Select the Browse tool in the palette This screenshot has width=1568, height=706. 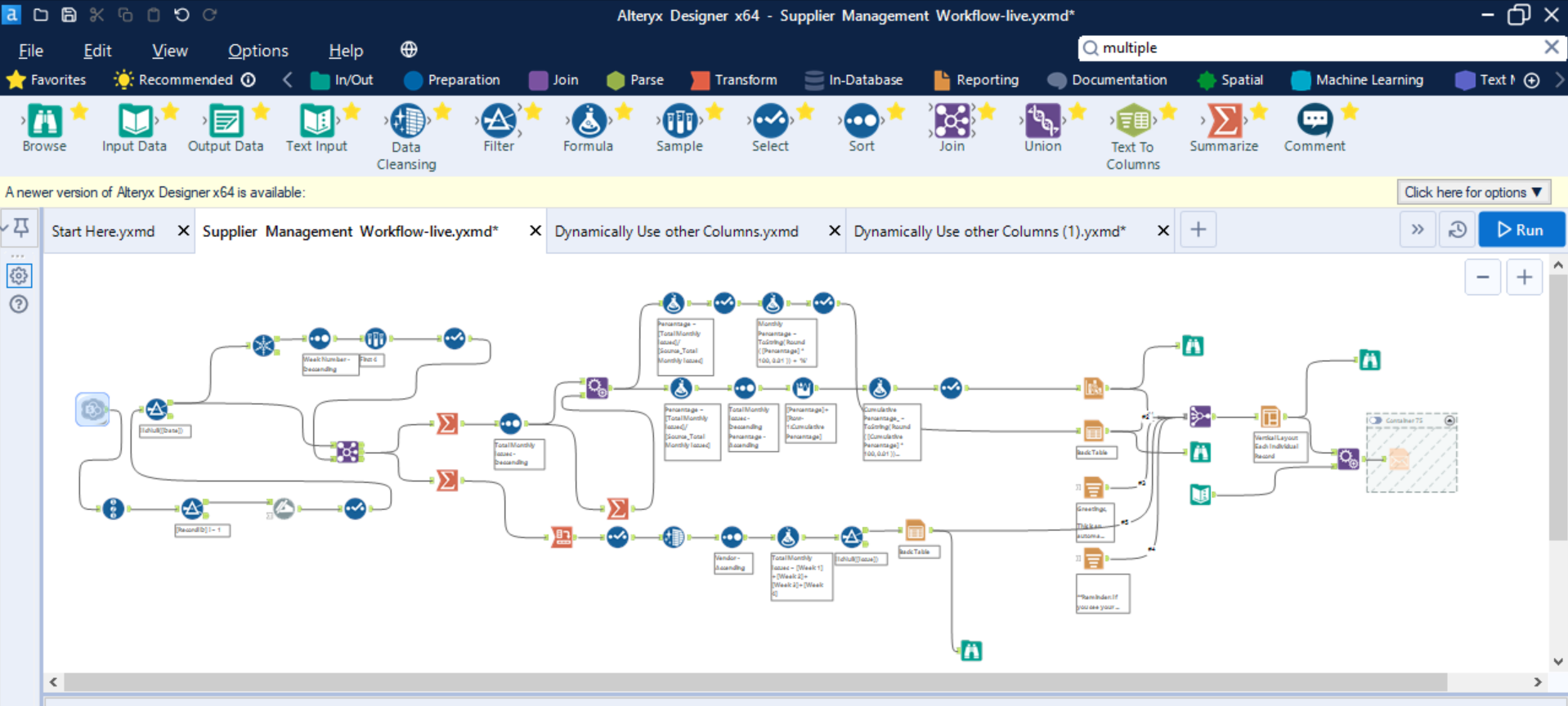[x=44, y=129]
